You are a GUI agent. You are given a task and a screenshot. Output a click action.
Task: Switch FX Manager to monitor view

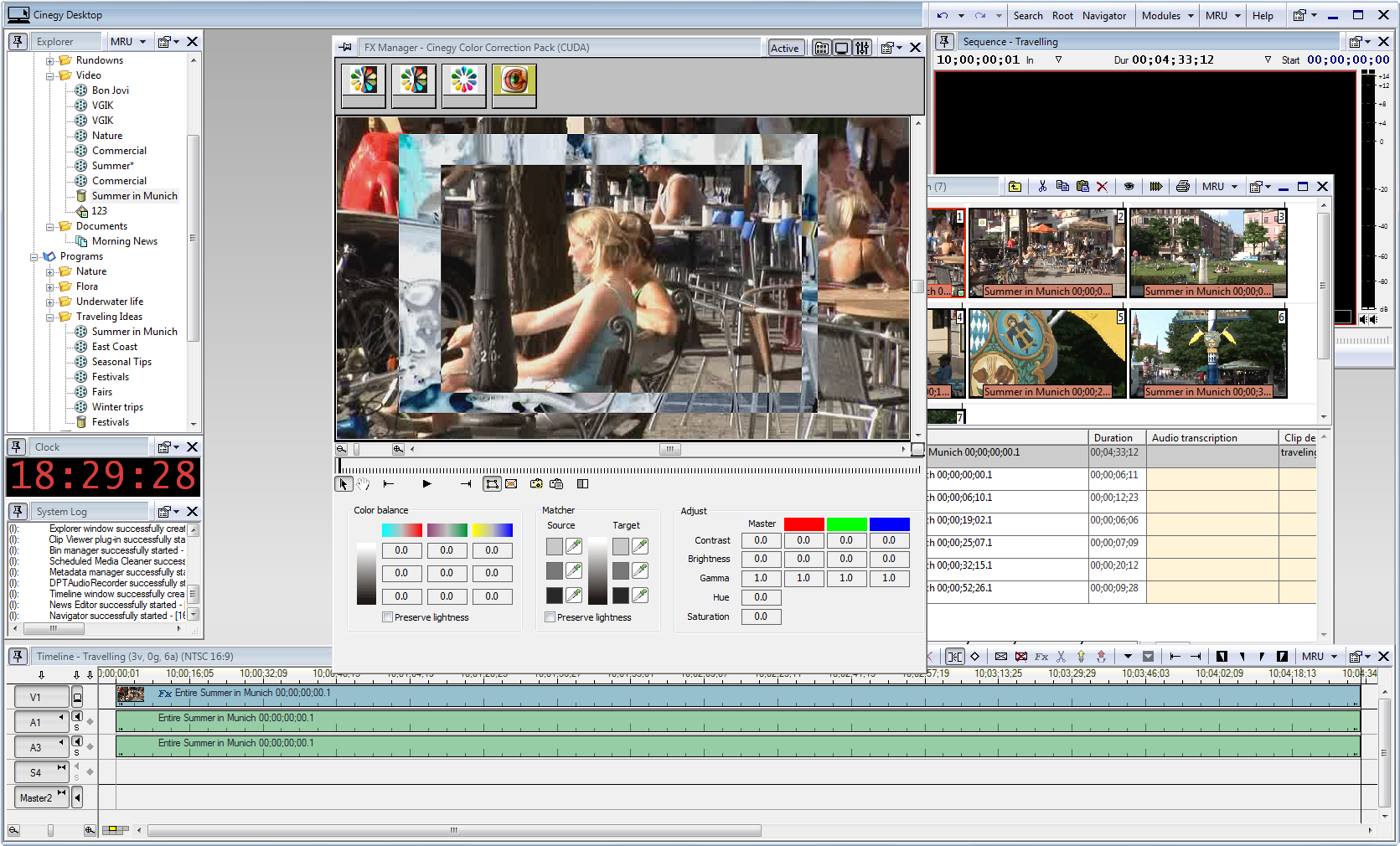(x=842, y=48)
